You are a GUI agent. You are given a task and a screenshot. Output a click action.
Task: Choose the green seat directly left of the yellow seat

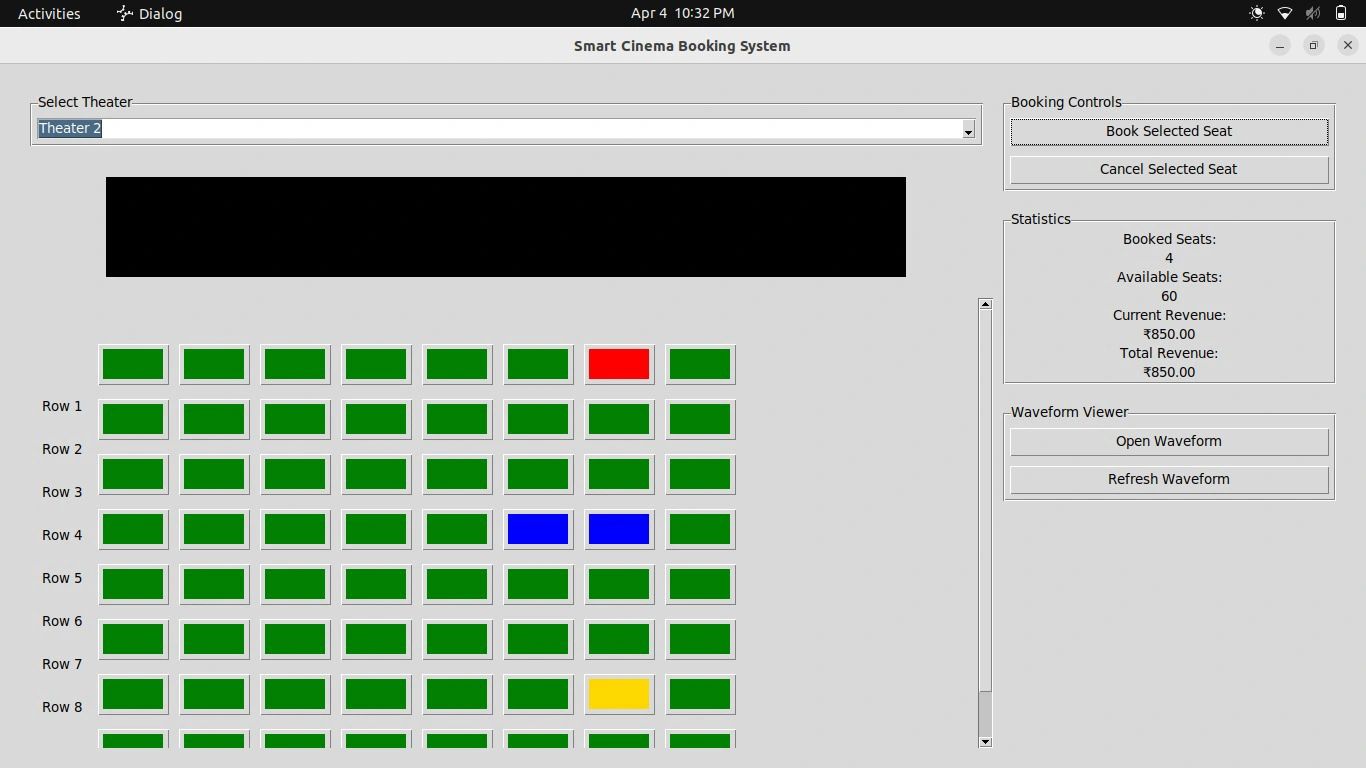(538, 694)
